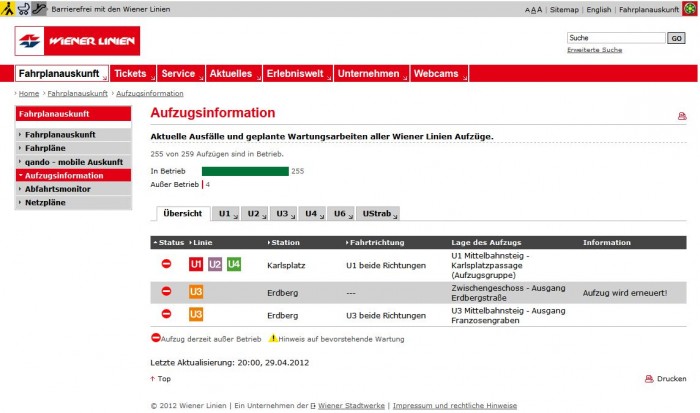700x413 pixels.
Task: Click the red Fahrplanauskunft sidebar header
Action: [x=74, y=114]
